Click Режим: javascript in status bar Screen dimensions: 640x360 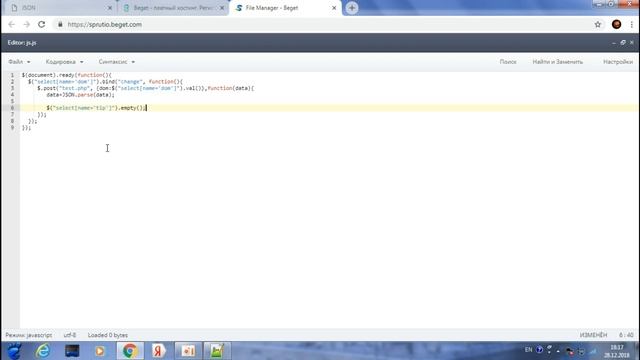click(29, 335)
